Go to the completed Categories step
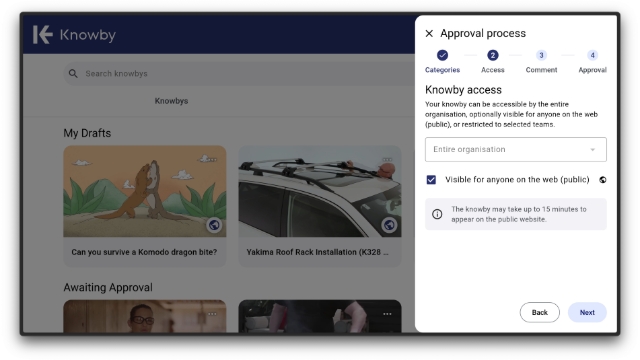640x360 pixels. tap(442, 55)
